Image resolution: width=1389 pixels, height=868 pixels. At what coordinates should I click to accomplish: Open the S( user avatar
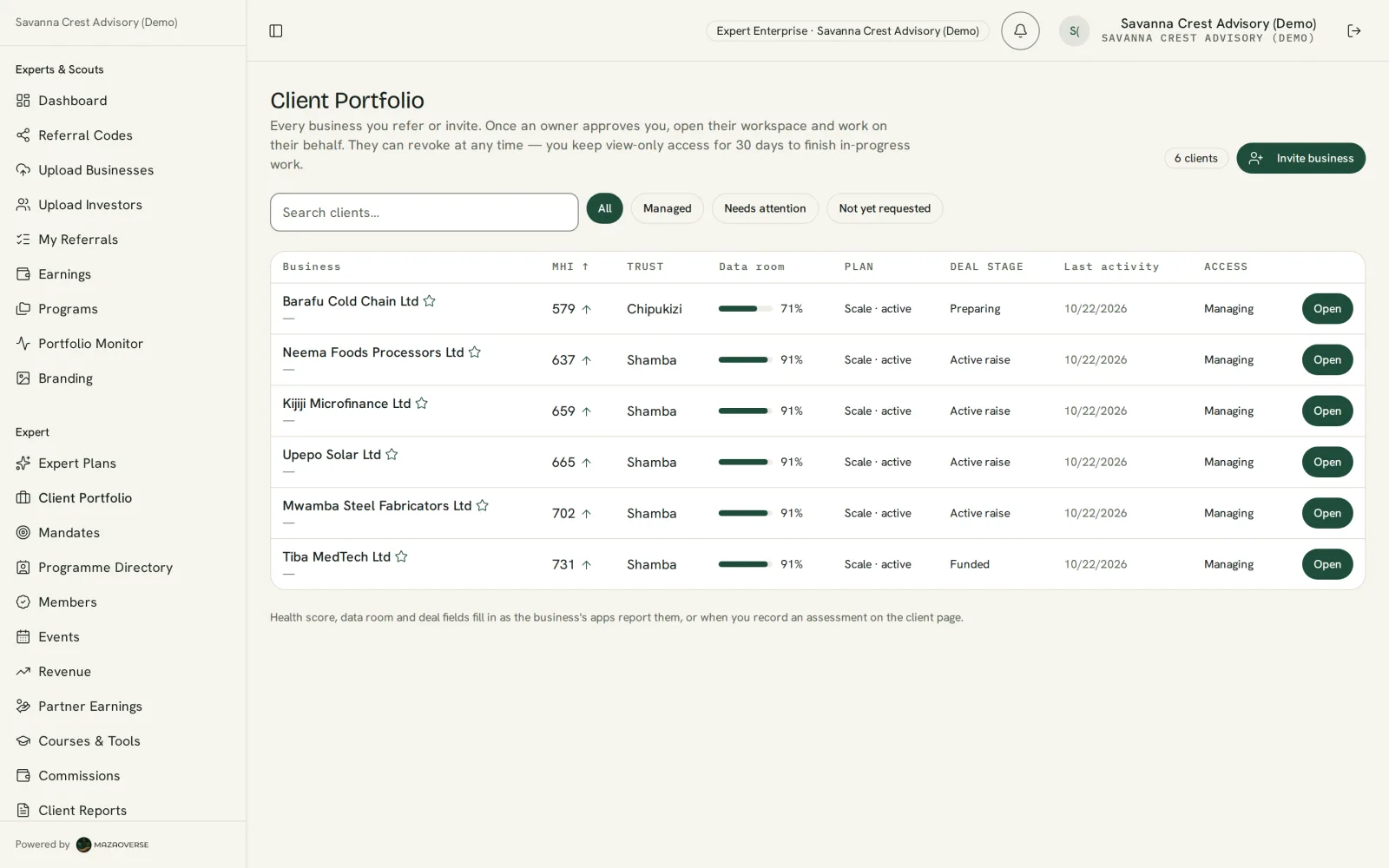tap(1074, 31)
